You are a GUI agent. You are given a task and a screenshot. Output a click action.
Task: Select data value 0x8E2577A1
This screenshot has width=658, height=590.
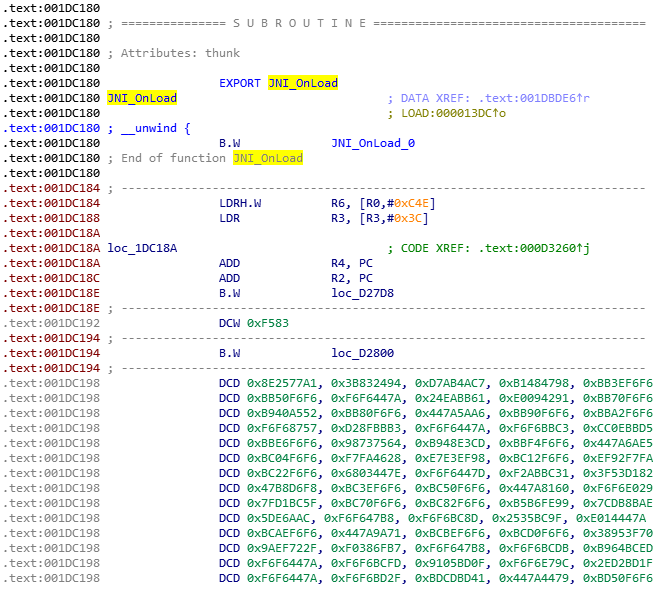pos(282,383)
